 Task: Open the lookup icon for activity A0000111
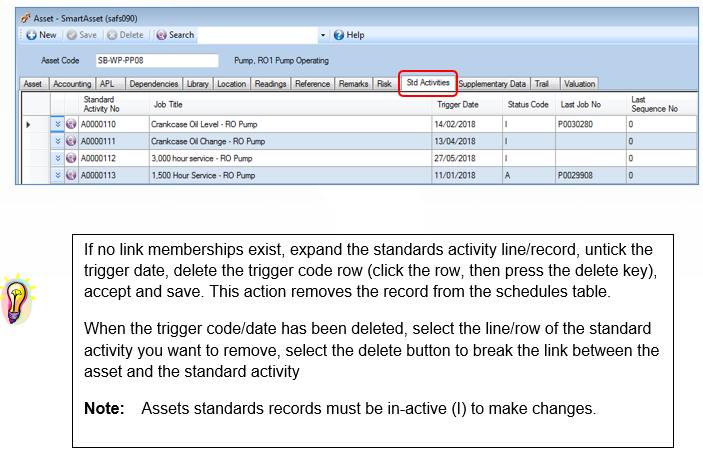click(x=71, y=141)
